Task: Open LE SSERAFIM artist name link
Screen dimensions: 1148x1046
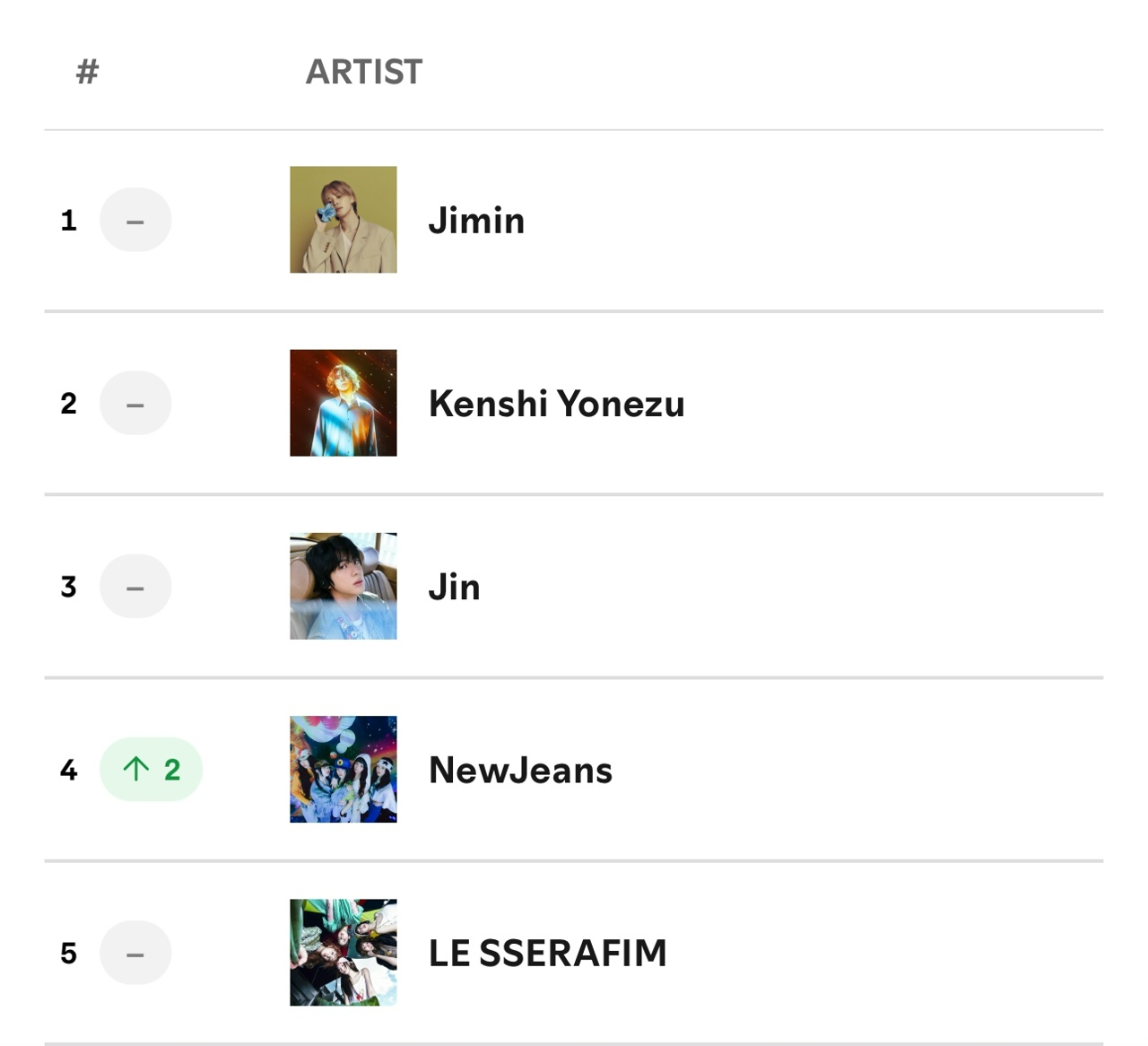Action: click(x=547, y=953)
